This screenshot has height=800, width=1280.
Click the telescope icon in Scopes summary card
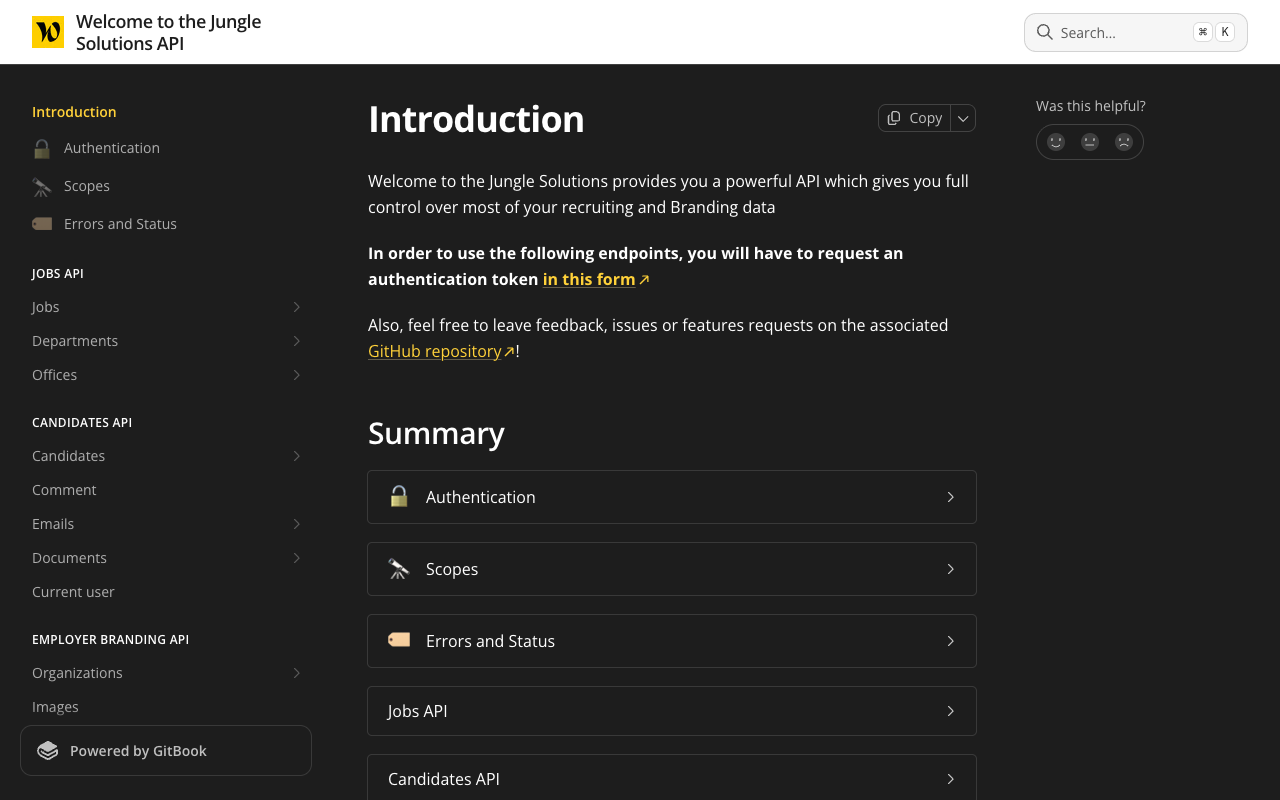399,569
